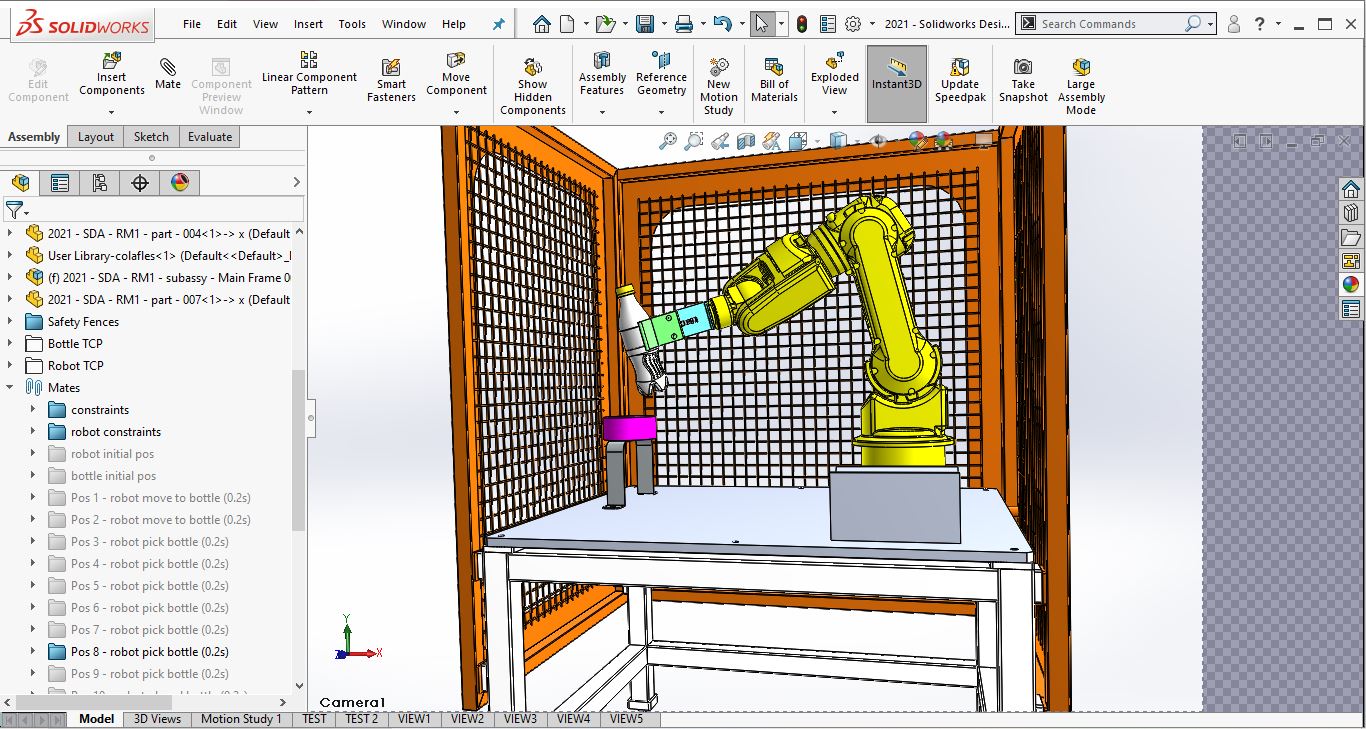This screenshot has width=1366, height=729.
Task: Open the Reference Geometry dropdown arrow
Action: coord(661,112)
